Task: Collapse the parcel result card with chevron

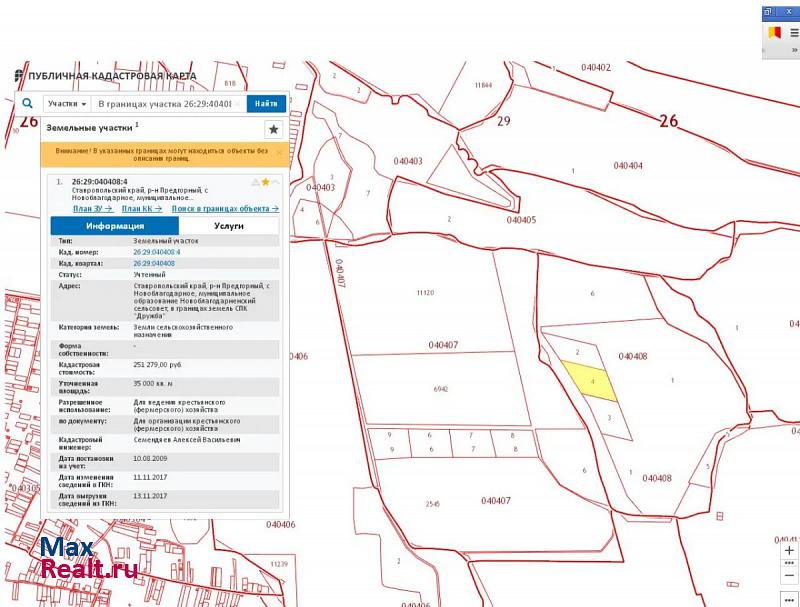Action: 277,182
